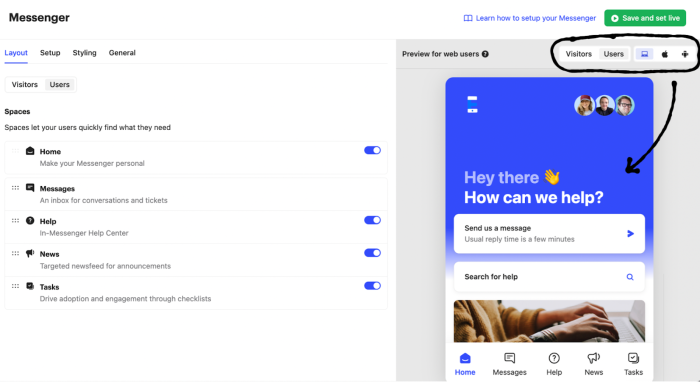Open the help tooltip beside Preview for web users
700x383 pixels.
(x=485, y=54)
